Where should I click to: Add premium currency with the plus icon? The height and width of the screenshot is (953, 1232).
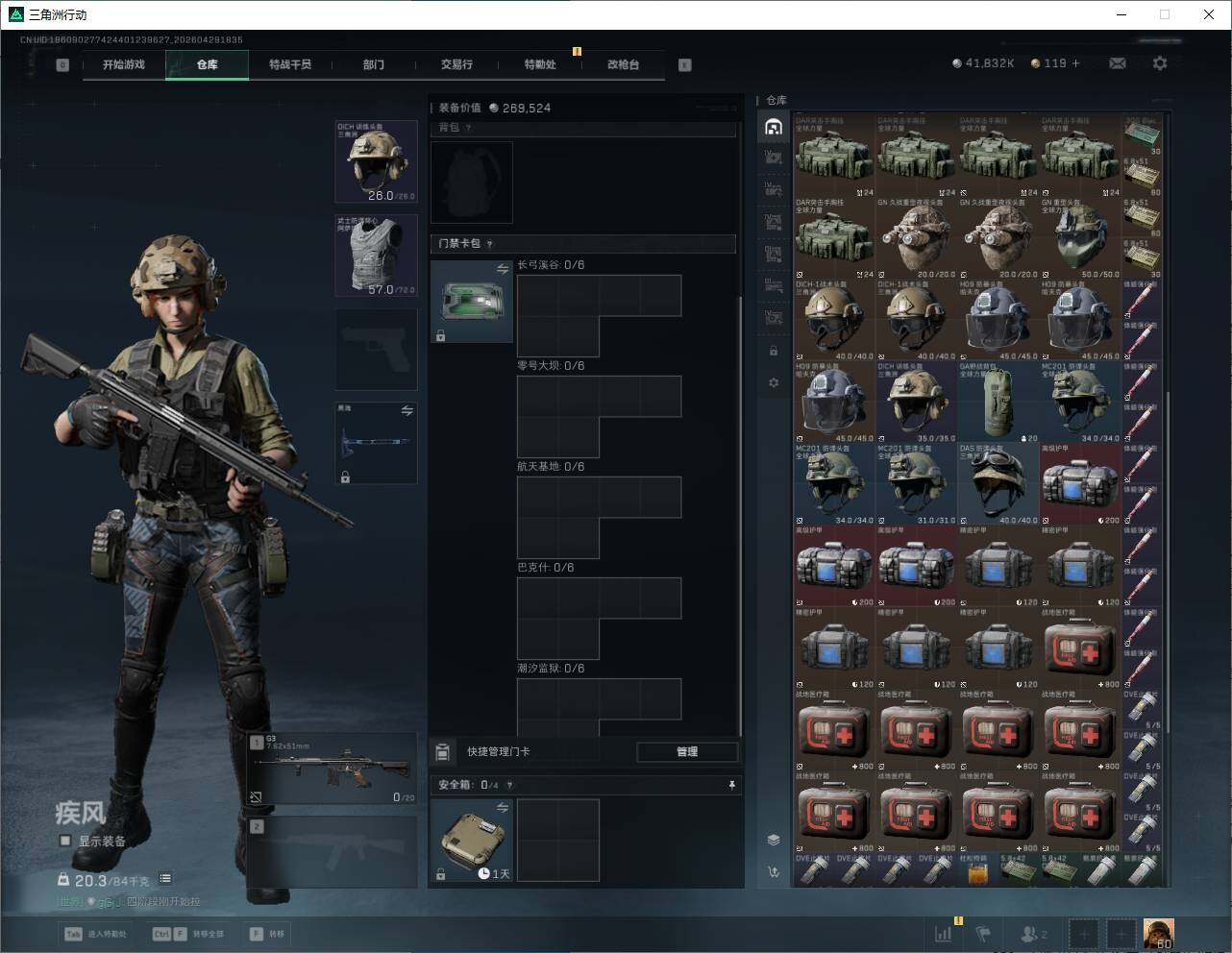[x=1076, y=63]
